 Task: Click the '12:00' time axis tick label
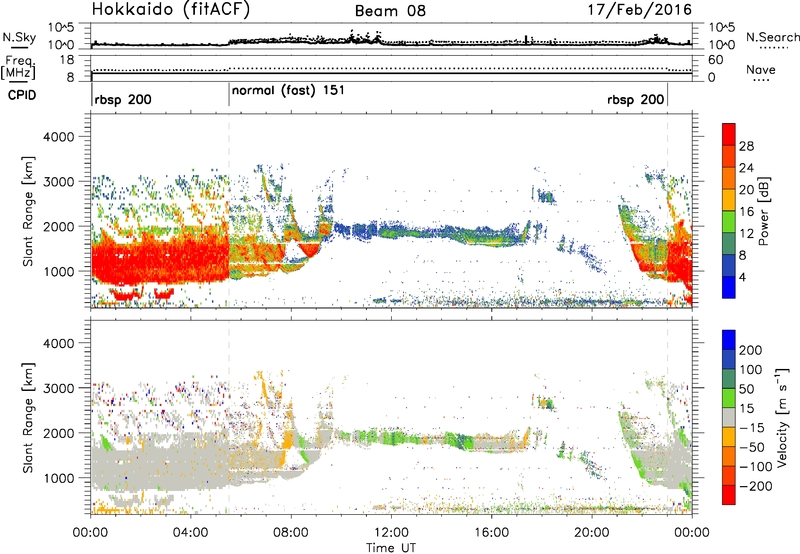point(391,533)
